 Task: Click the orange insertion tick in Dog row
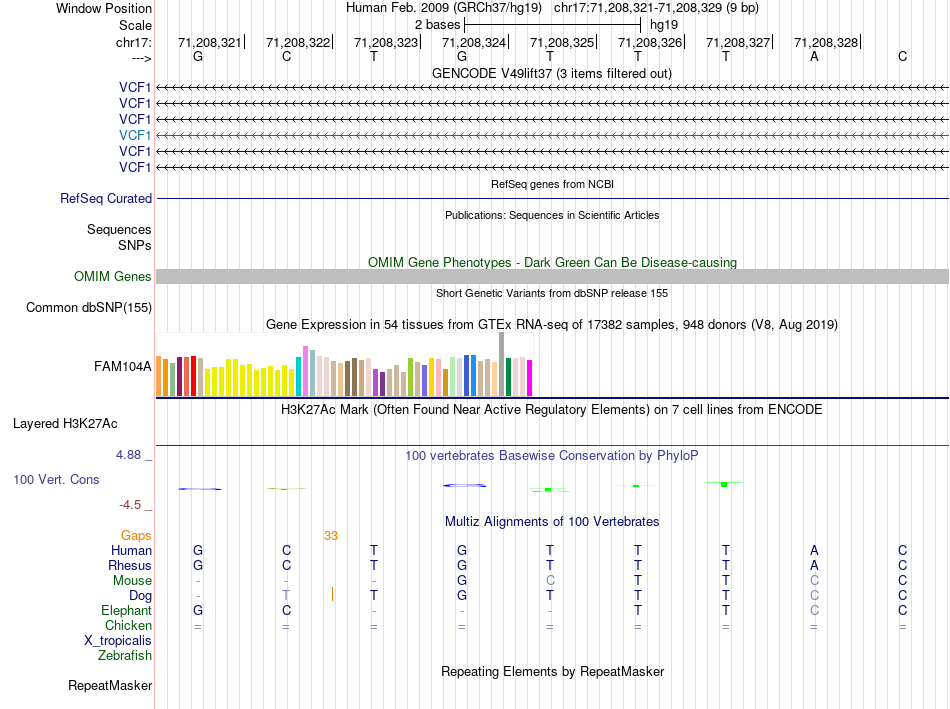click(x=332, y=595)
